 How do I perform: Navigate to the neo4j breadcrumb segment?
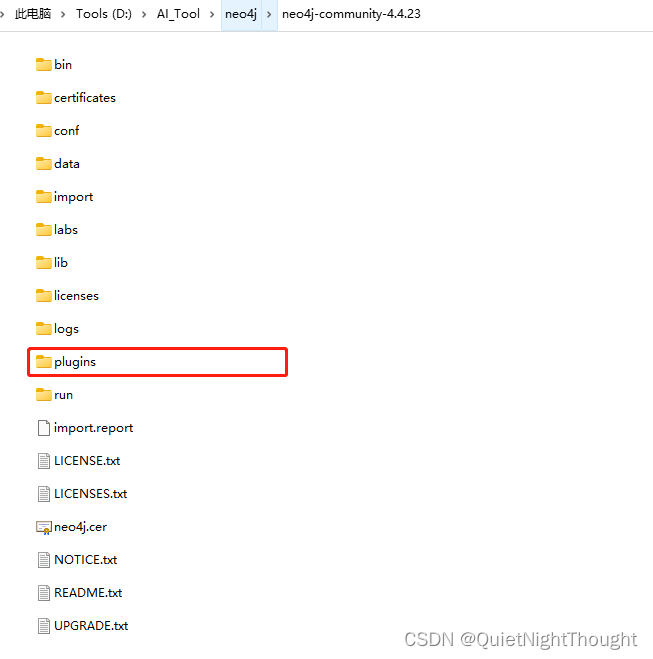click(x=241, y=14)
